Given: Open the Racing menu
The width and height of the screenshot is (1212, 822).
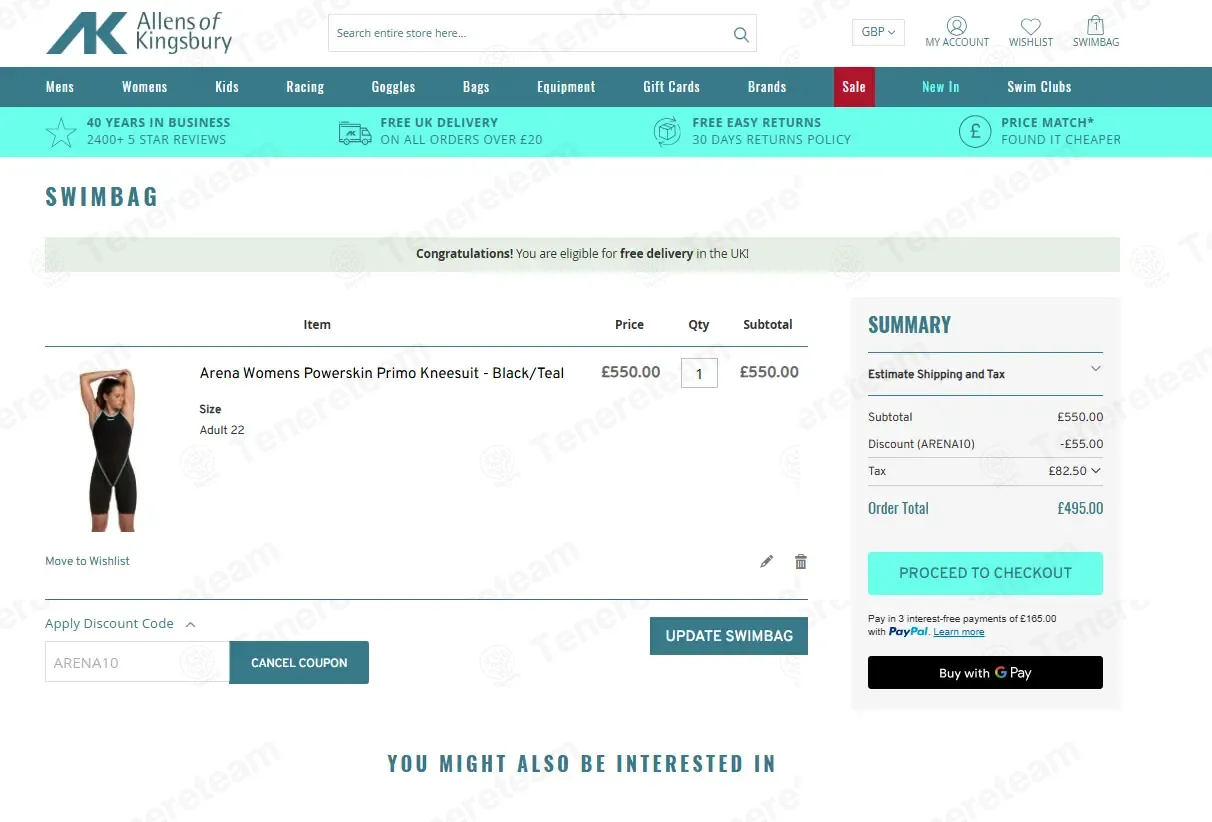Looking at the screenshot, I should (x=305, y=87).
